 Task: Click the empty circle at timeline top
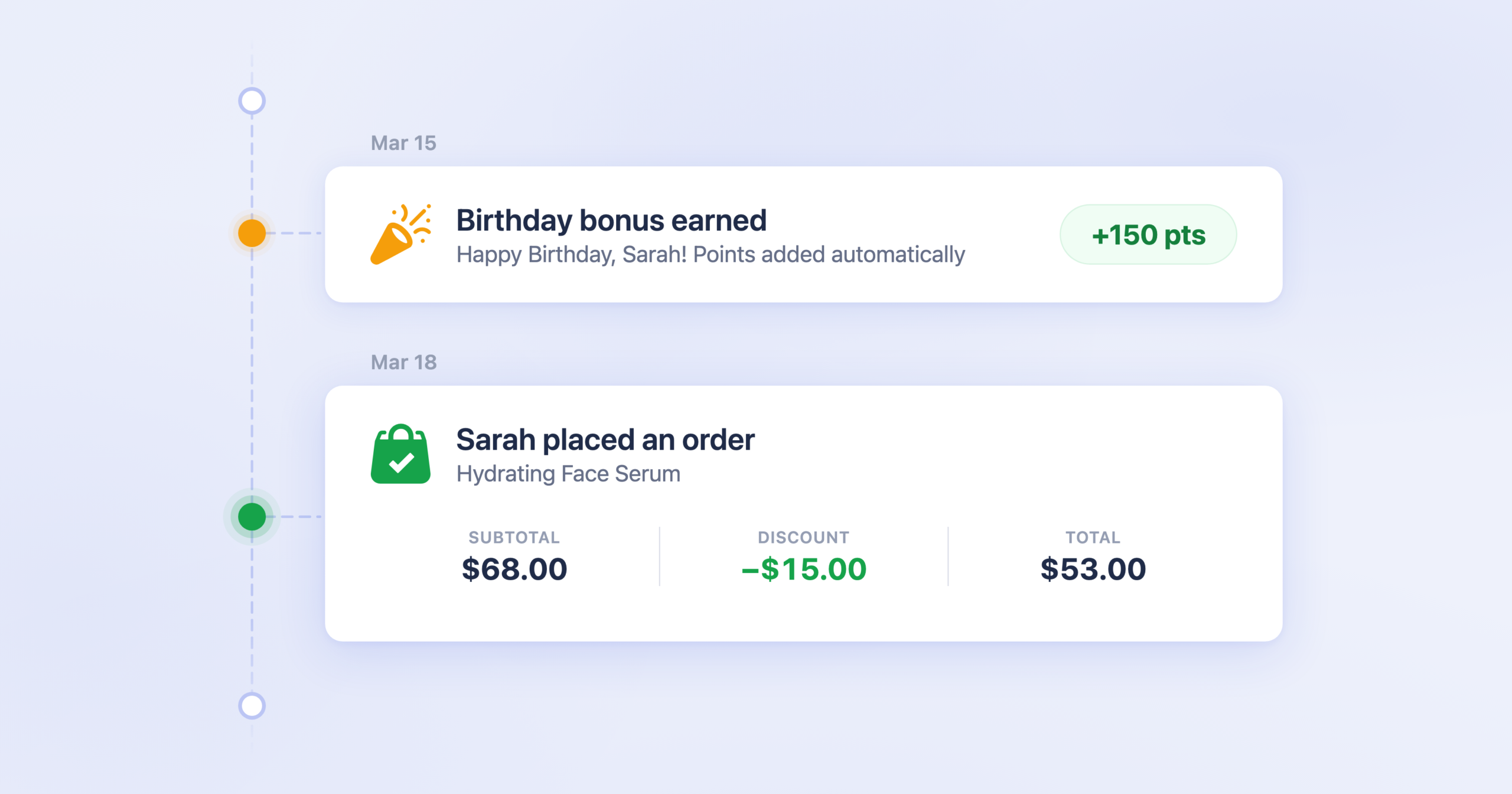click(252, 101)
